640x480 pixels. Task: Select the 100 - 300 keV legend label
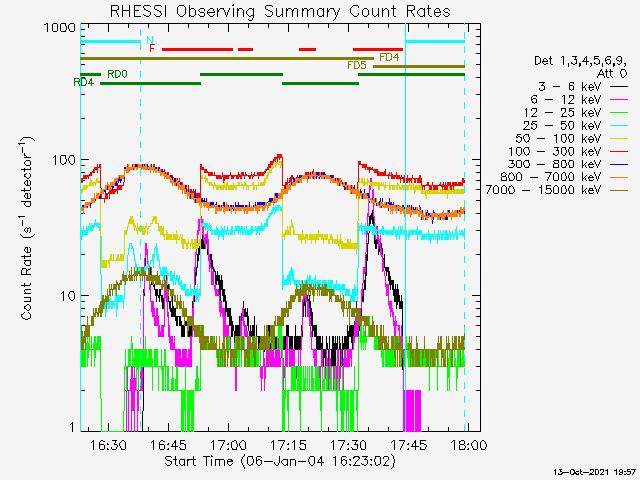click(x=555, y=151)
